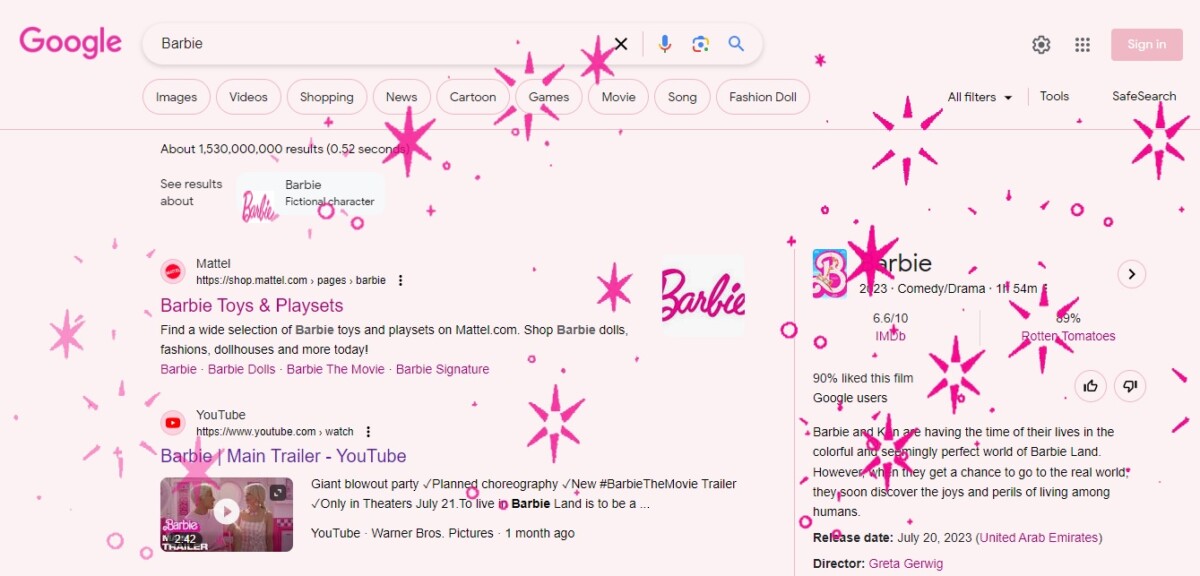Click the shop.mattel.com URL breadcrumb
The height and width of the screenshot is (576, 1200).
(x=291, y=281)
